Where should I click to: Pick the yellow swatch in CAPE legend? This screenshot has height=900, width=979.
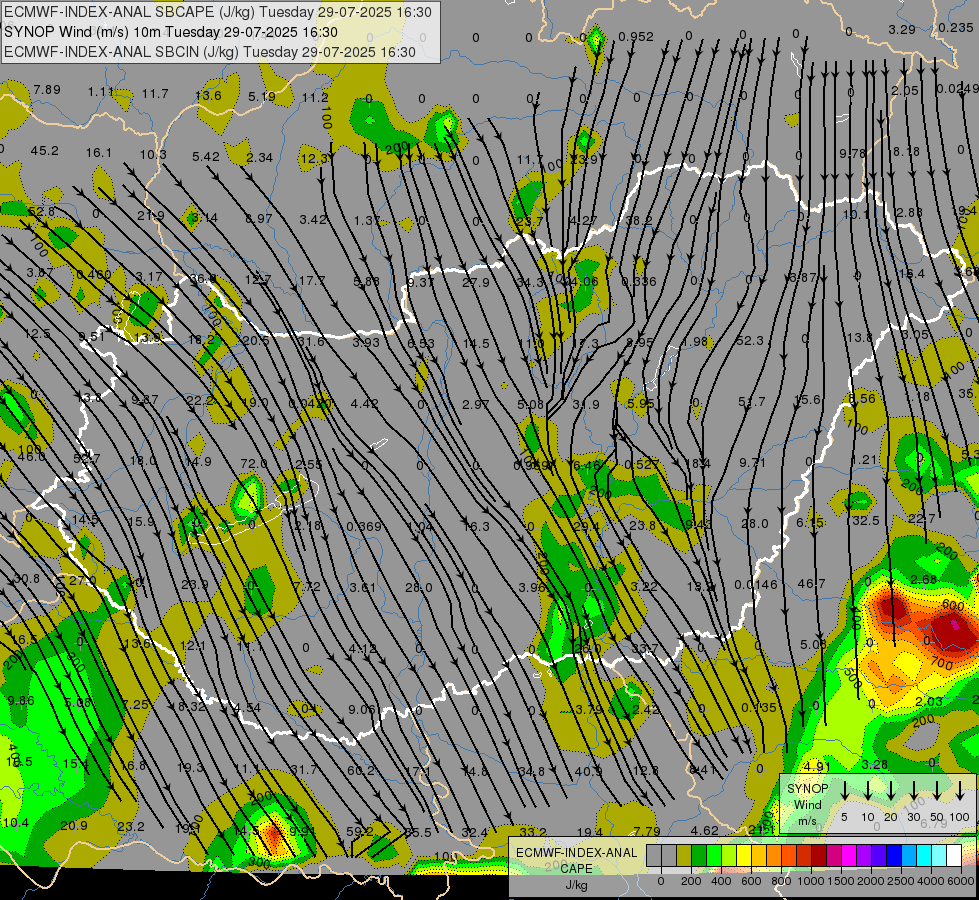point(744,855)
